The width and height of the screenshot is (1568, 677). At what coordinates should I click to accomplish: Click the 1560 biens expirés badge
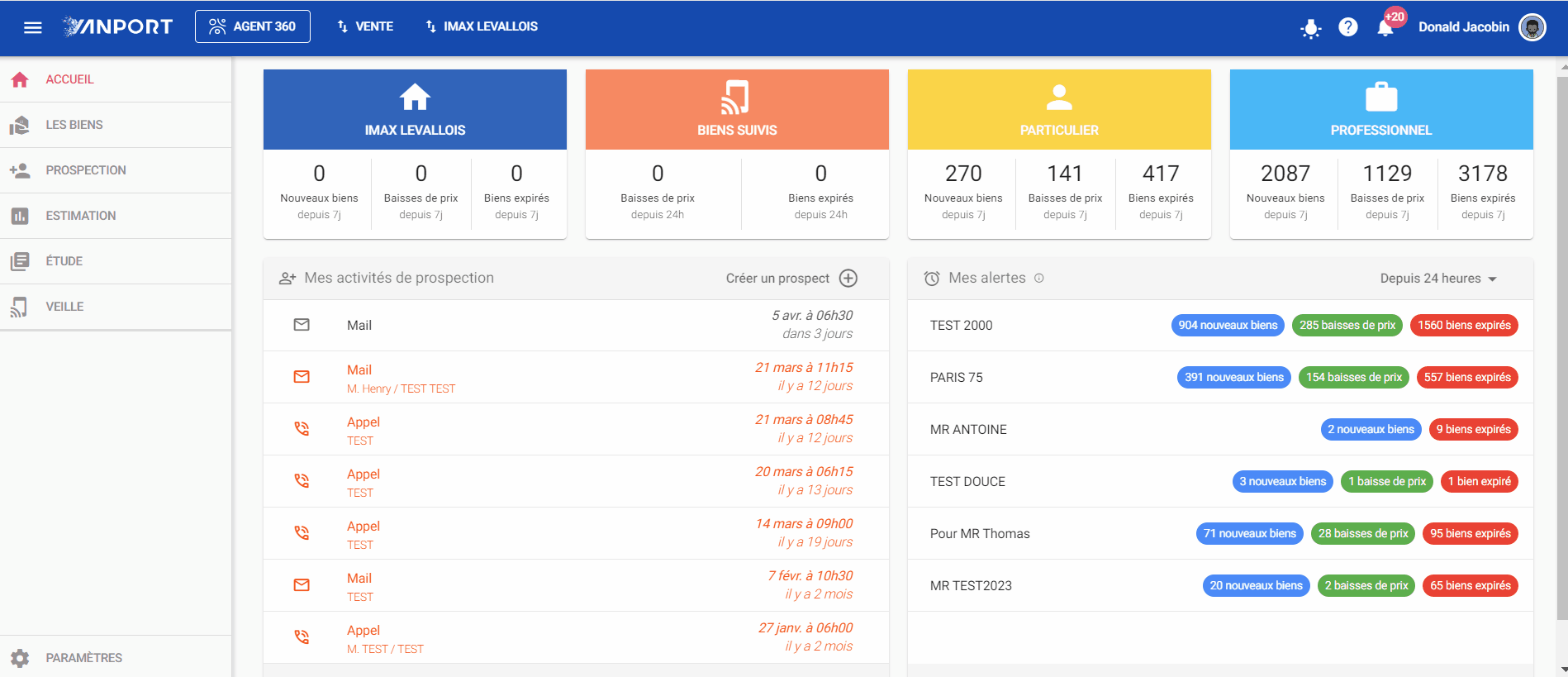pos(1464,325)
